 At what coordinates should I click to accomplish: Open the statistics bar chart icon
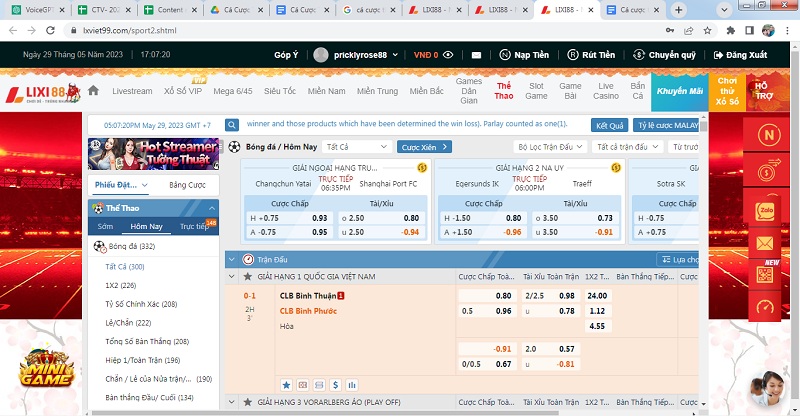coord(352,385)
